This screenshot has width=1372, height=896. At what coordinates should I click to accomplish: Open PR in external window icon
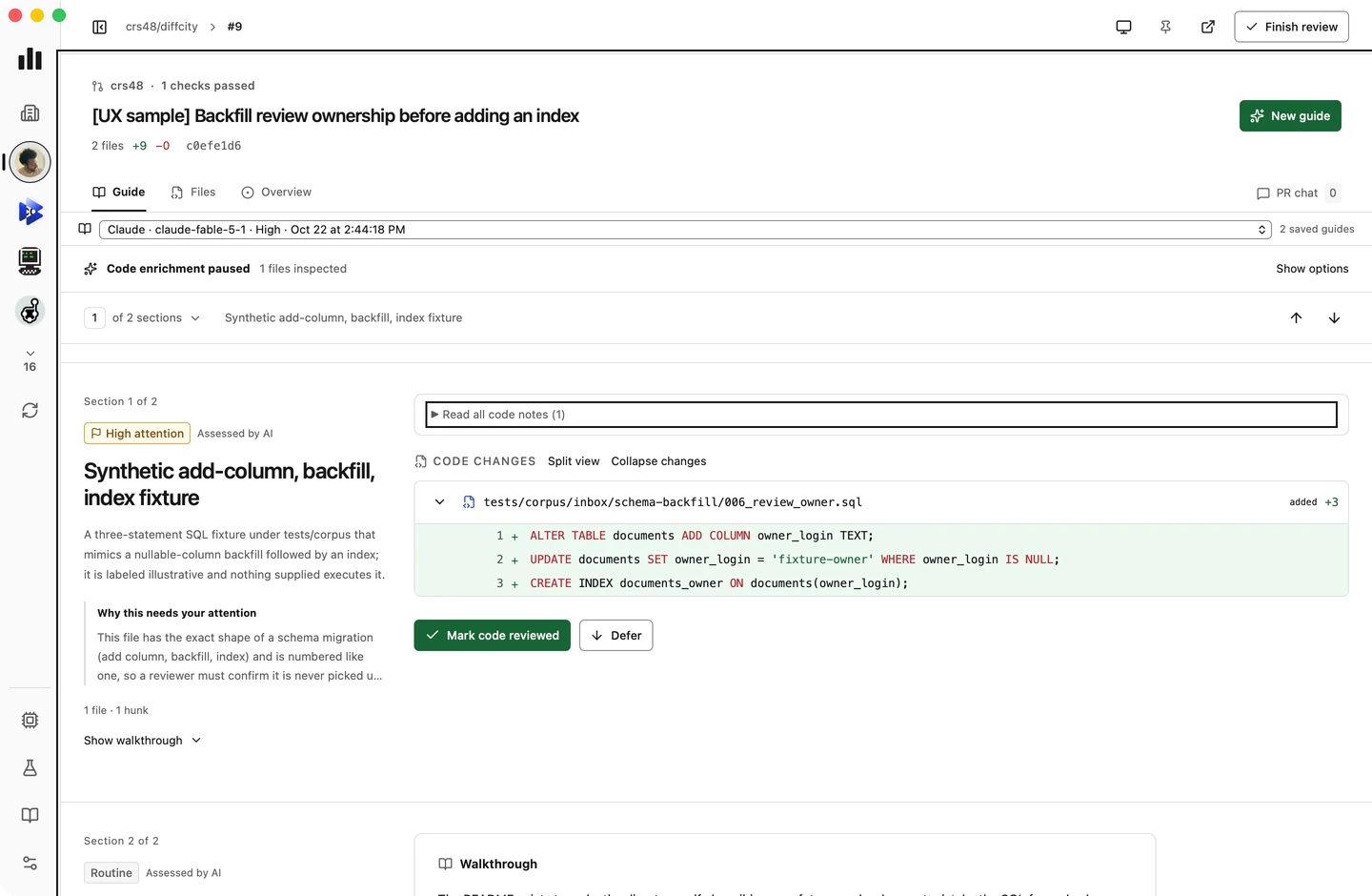tap(1207, 27)
